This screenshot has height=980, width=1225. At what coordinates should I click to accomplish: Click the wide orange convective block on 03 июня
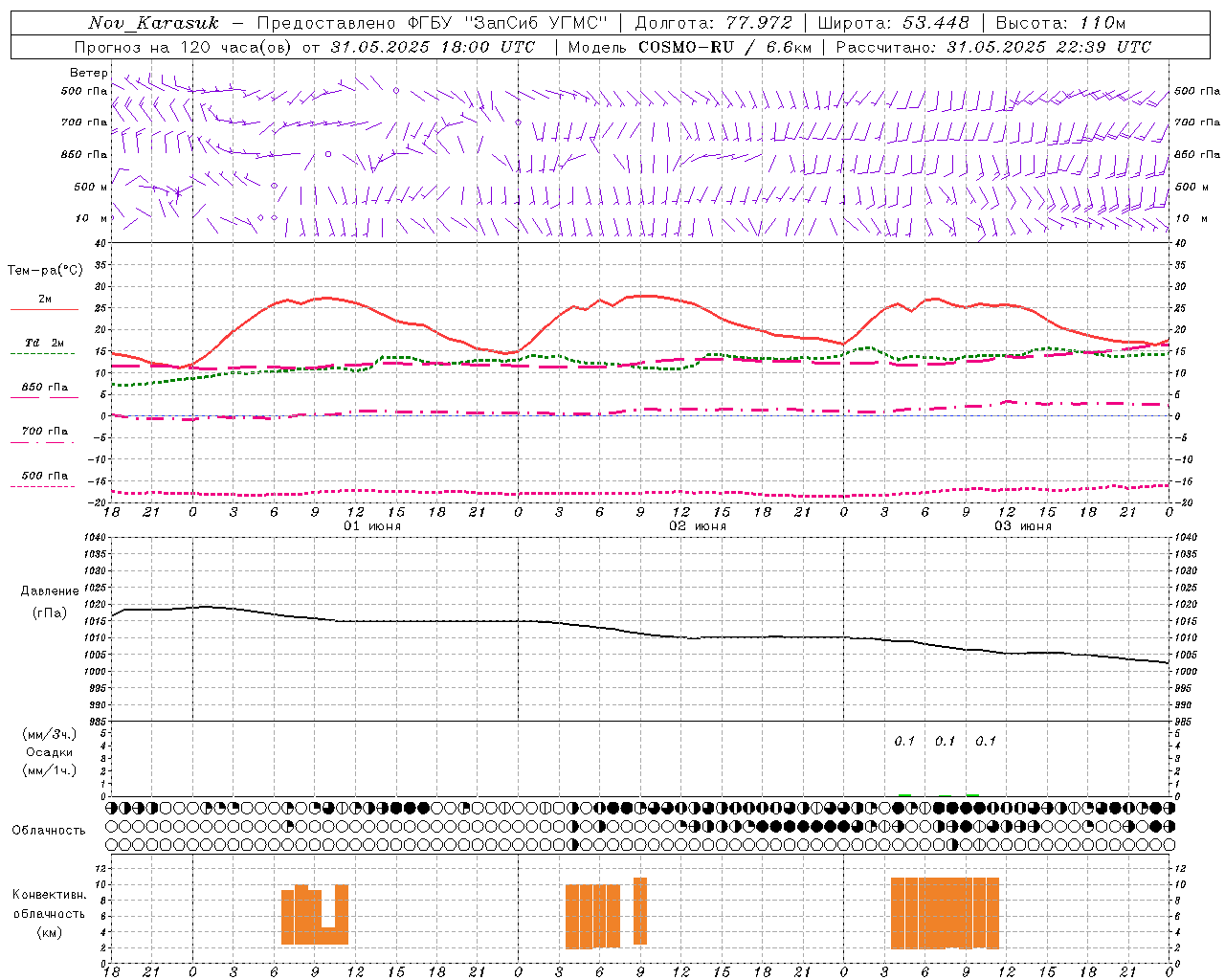pyautogui.click(x=945, y=913)
